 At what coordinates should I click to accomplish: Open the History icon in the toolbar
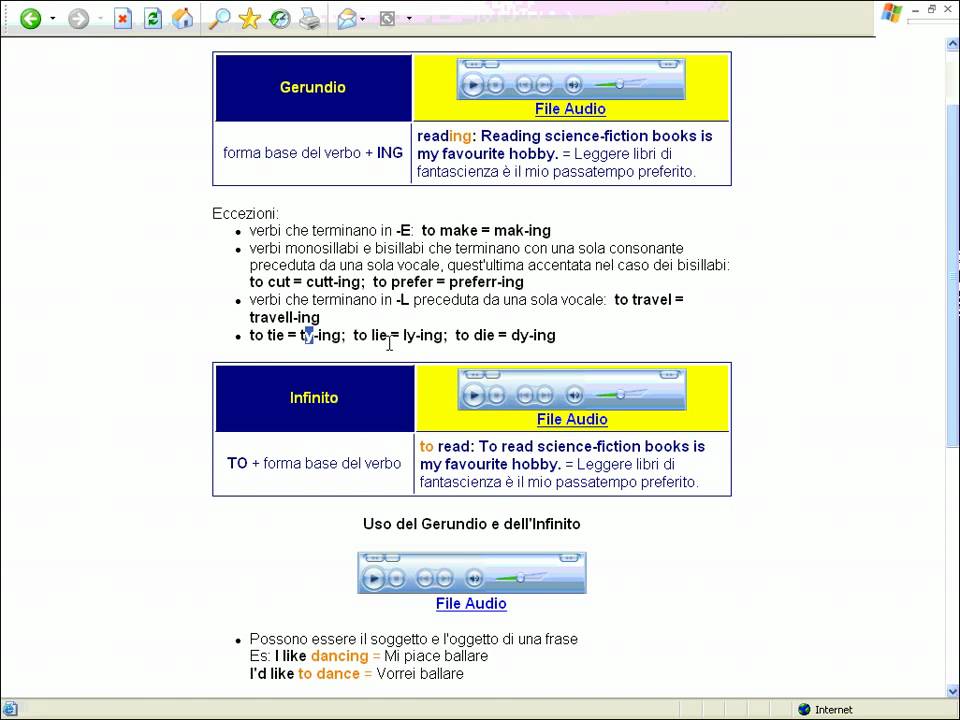[x=280, y=18]
